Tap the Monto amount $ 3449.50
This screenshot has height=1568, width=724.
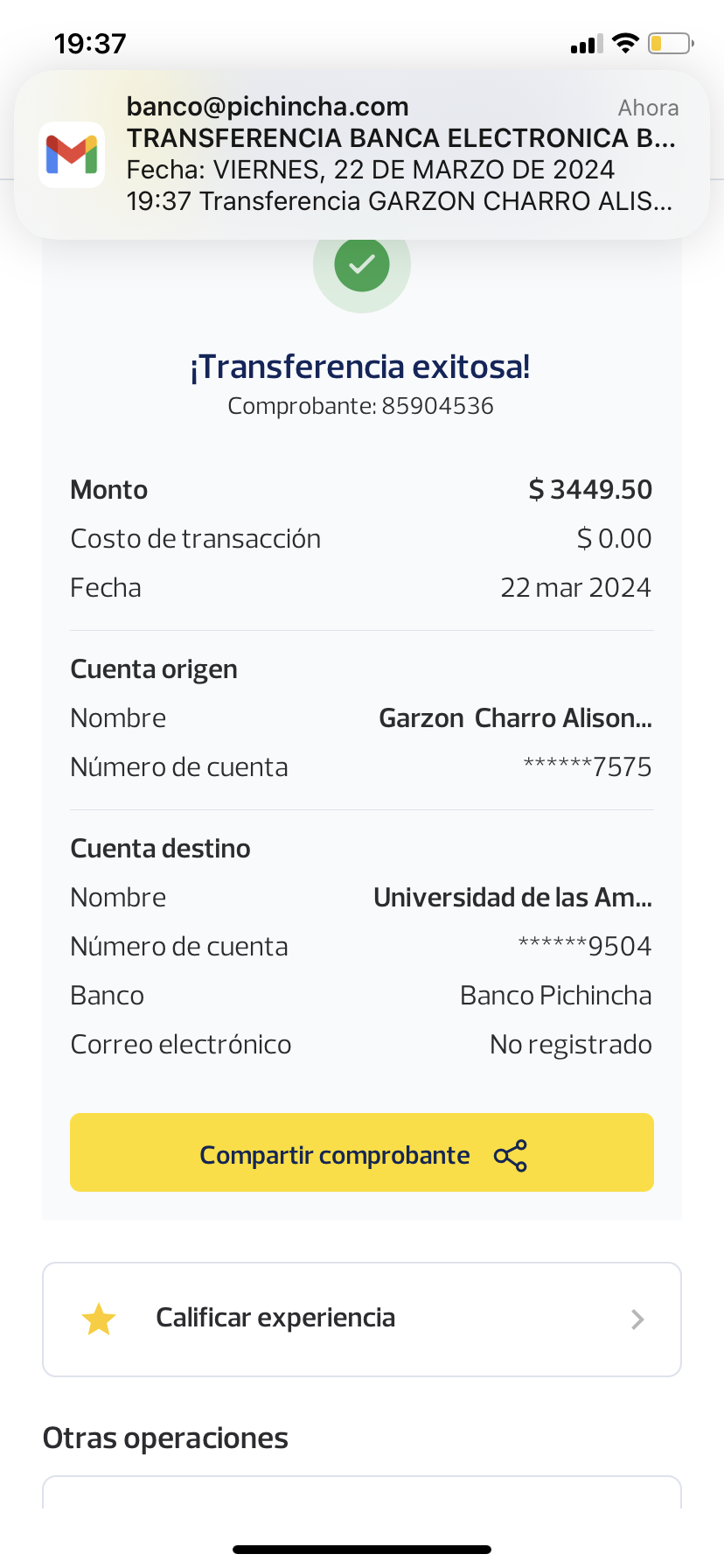coord(590,490)
